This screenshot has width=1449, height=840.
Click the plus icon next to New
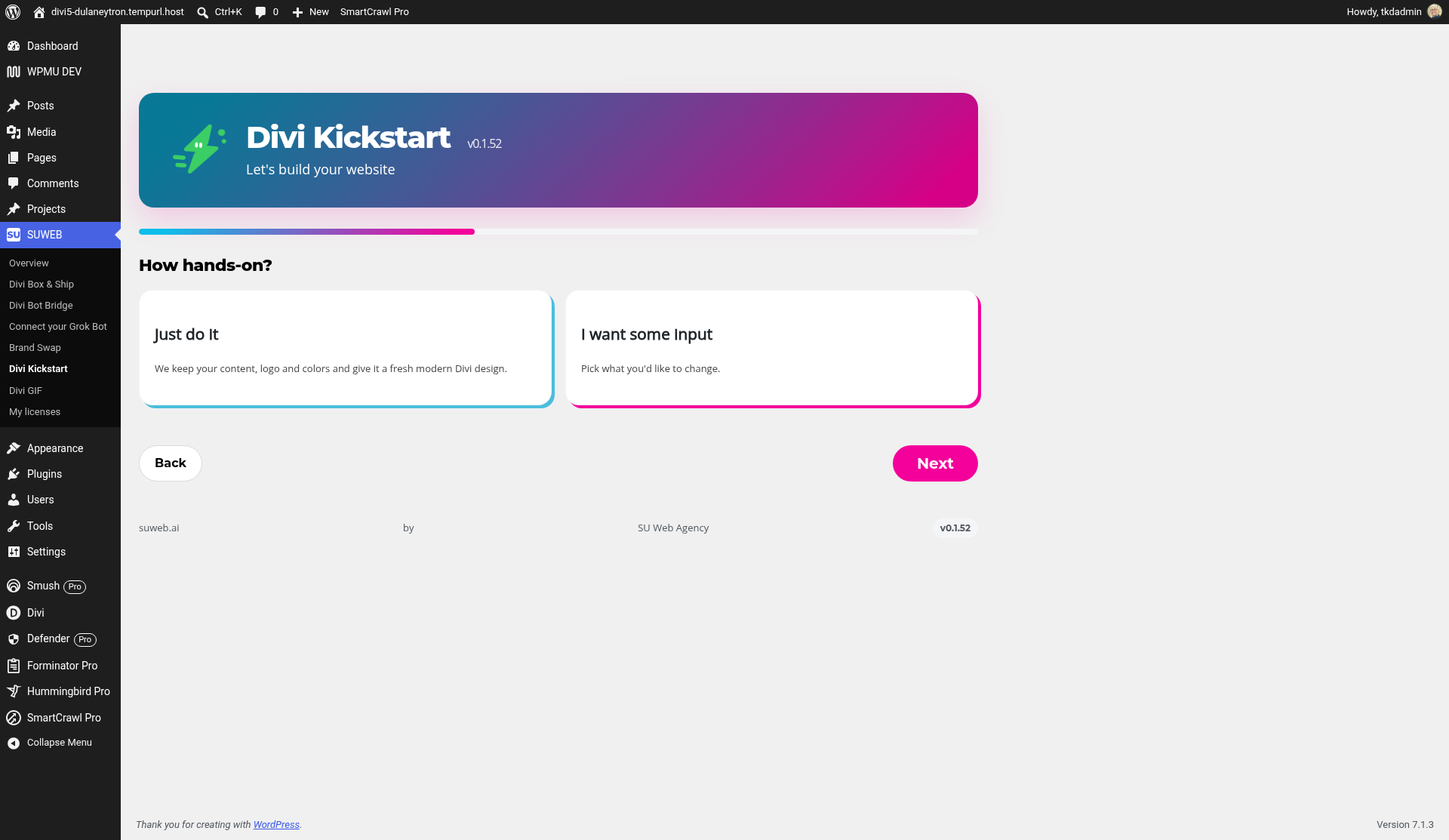pos(297,12)
